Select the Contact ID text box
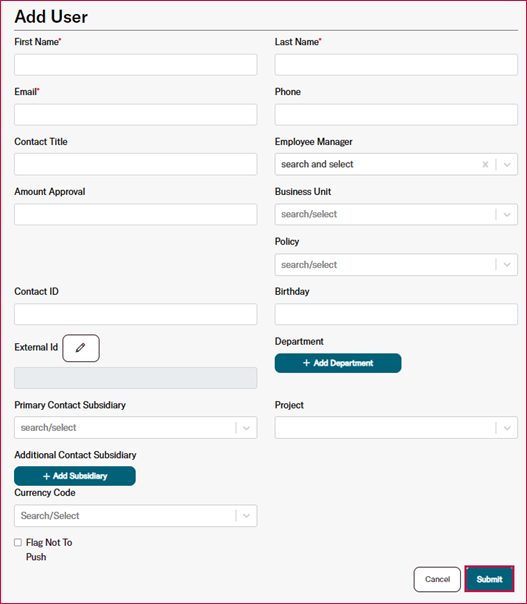This screenshot has width=527, height=604. [x=136, y=314]
